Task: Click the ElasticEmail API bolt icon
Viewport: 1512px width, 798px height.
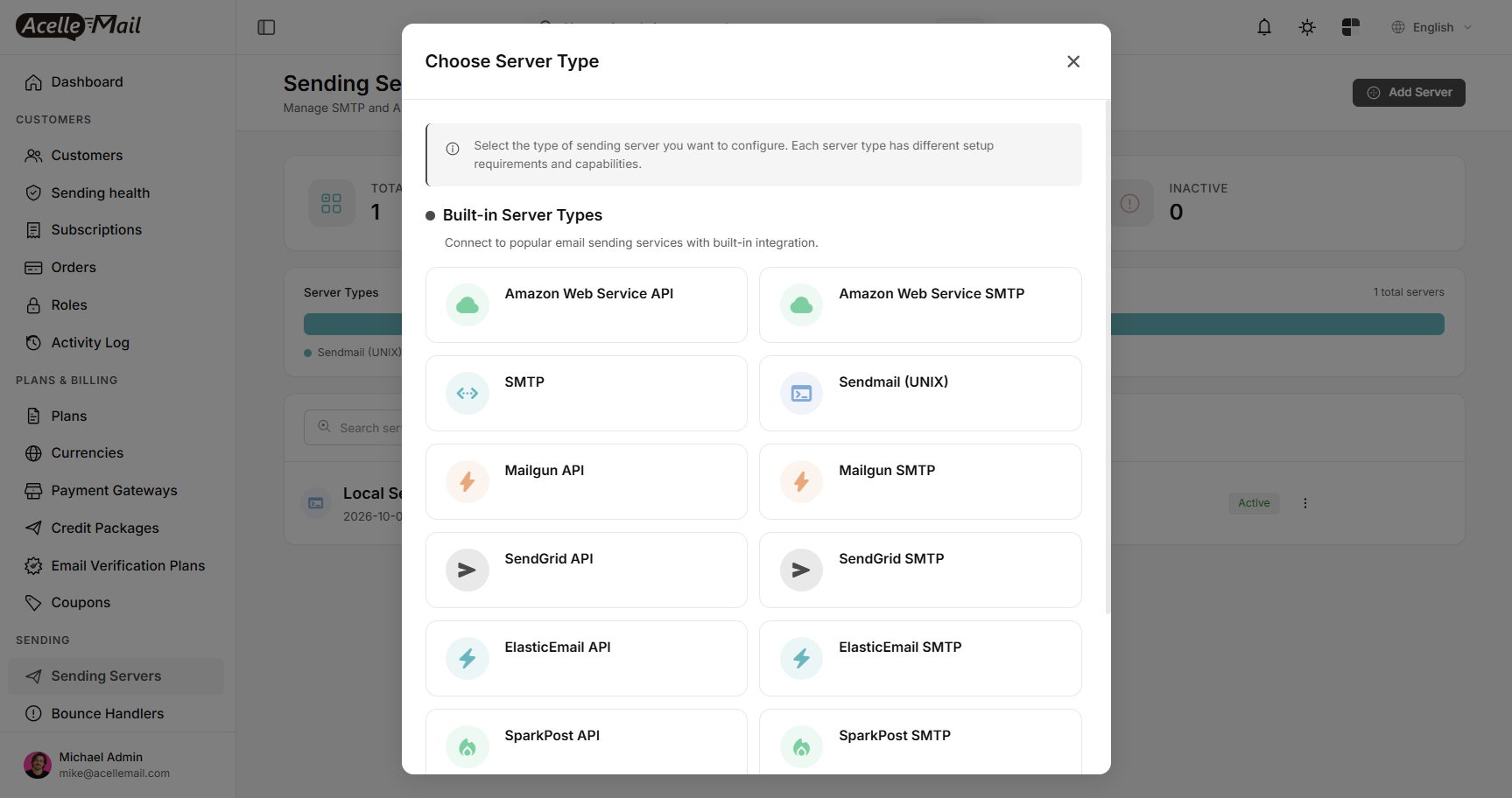Action: click(x=468, y=659)
